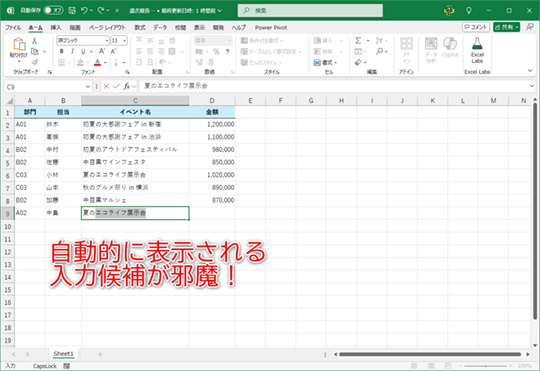
Task: Click the Insert Function fx icon
Action: (x=127, y=86)
